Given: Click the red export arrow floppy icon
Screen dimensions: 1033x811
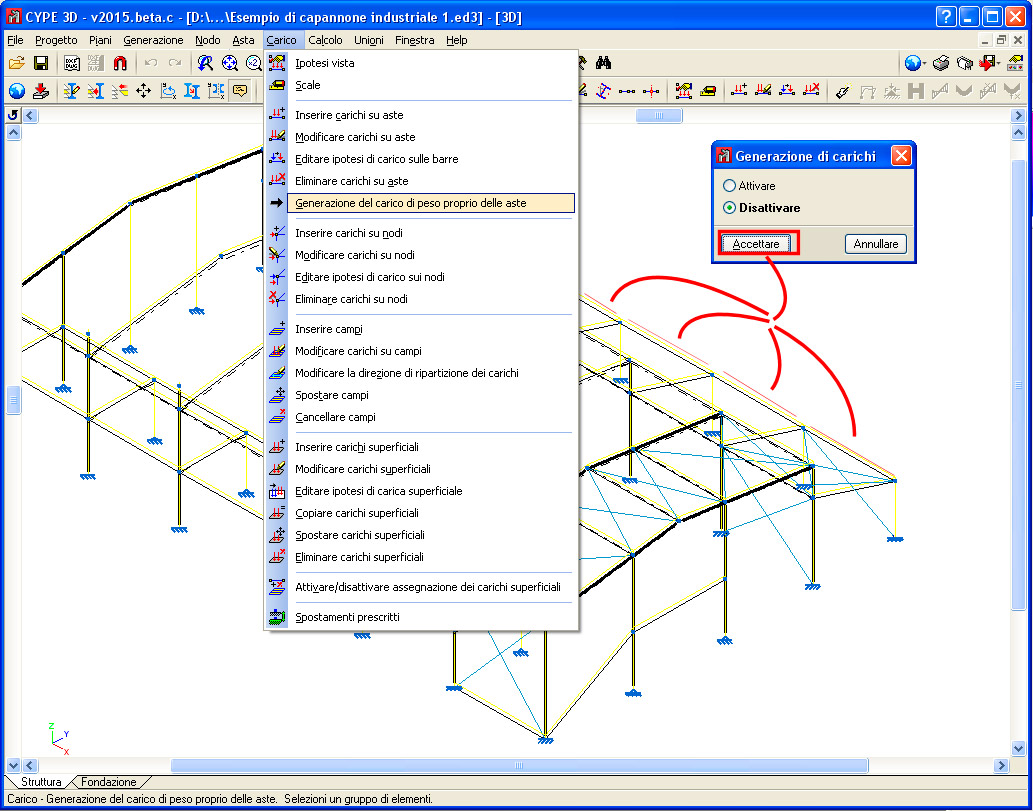Looking at the screenshot, I should click(x=986, y=63).
